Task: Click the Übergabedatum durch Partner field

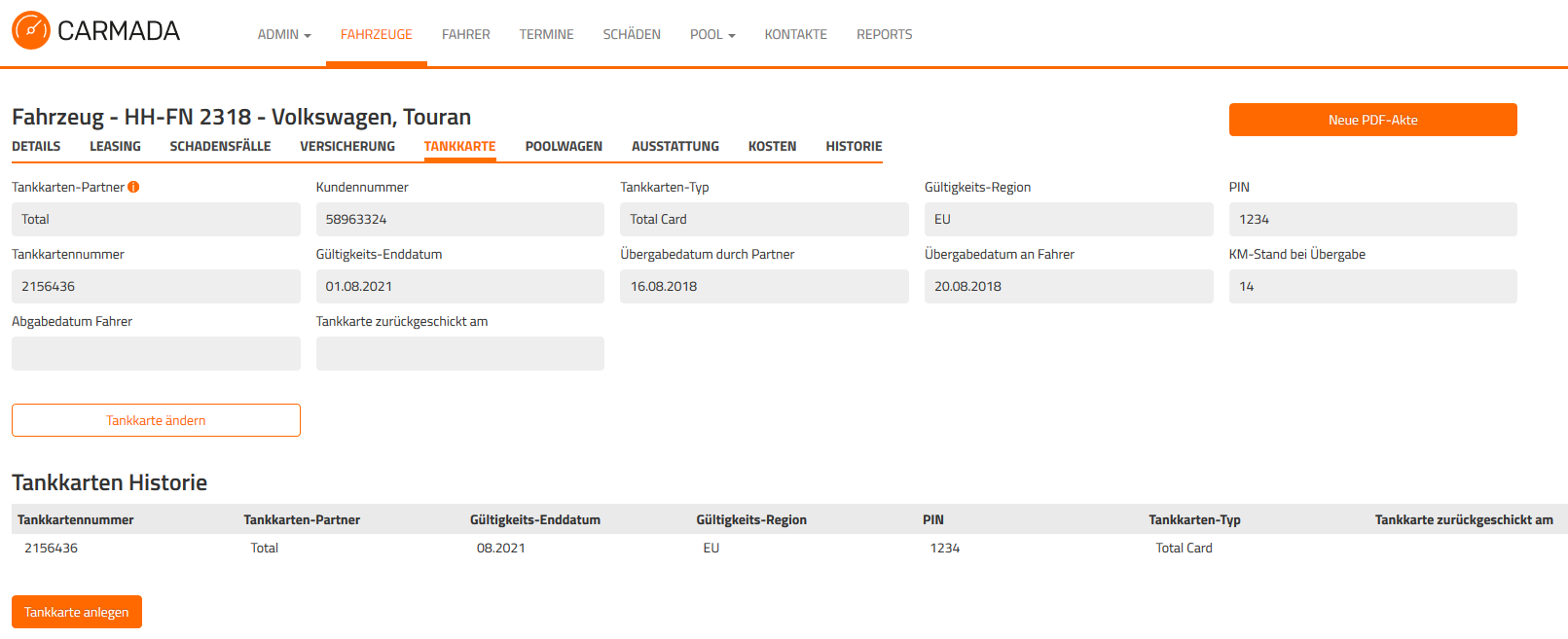Action: (x=764, y=286)
